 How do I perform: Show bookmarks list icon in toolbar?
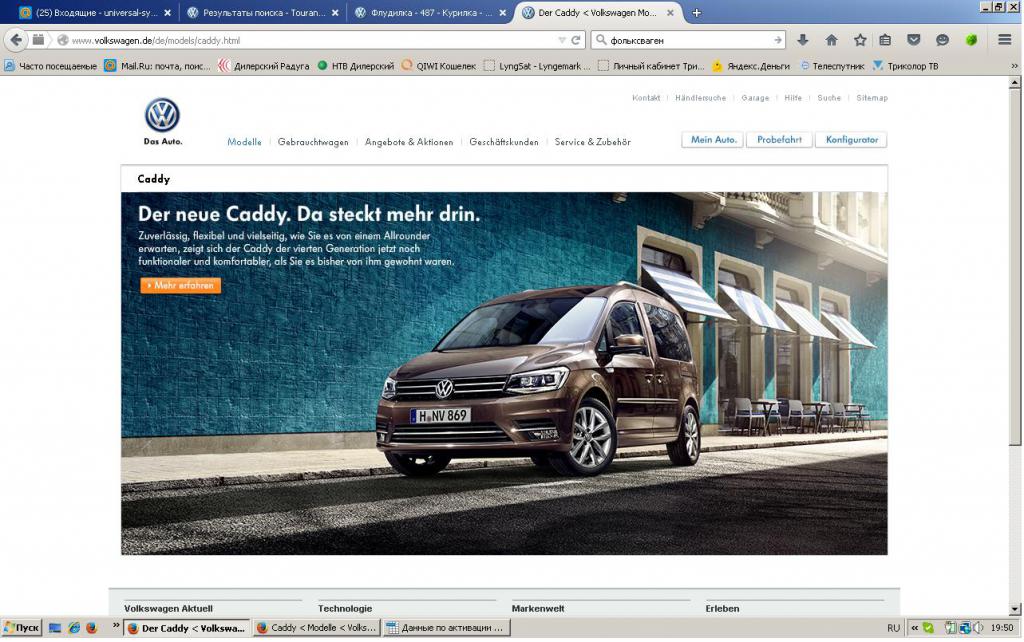885,40
